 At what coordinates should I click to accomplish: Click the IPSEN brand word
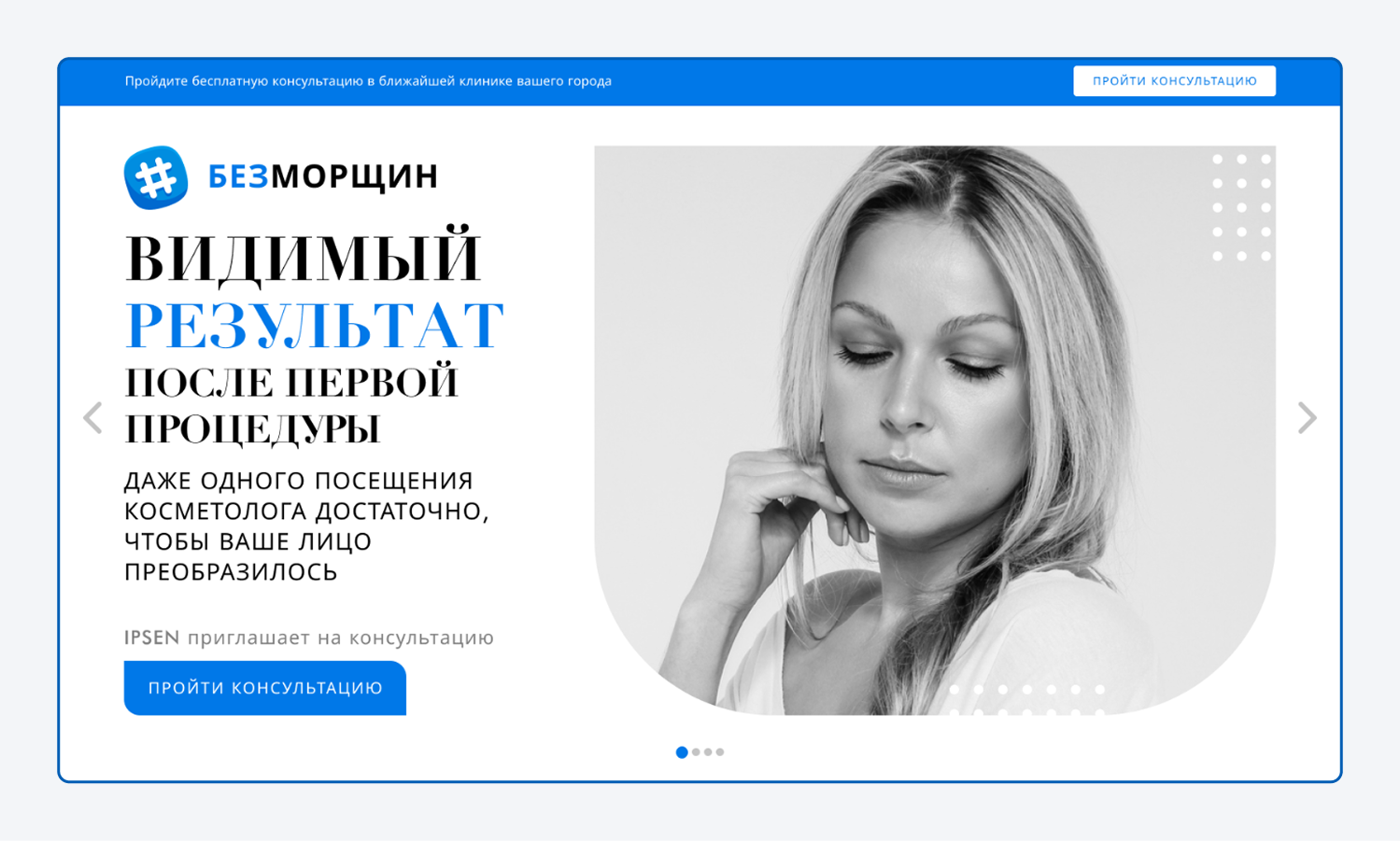click(152, 638)
